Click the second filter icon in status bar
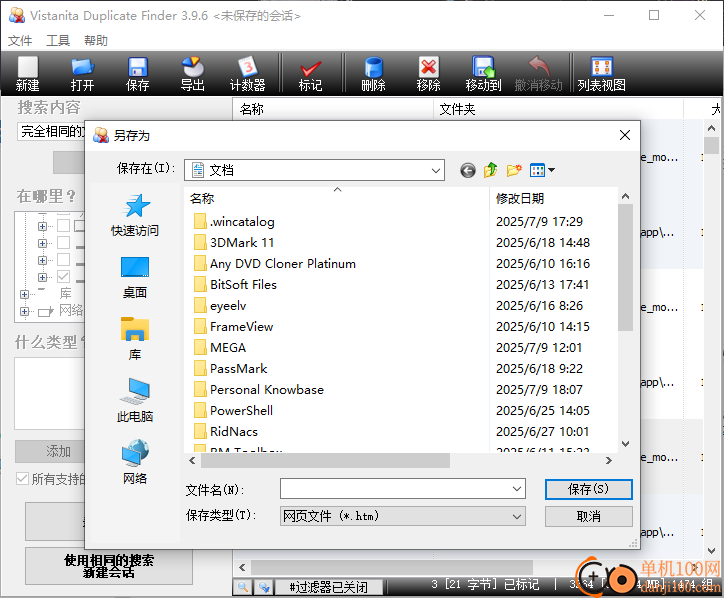This screenshot has height=598, width=724. coord(264,587)
